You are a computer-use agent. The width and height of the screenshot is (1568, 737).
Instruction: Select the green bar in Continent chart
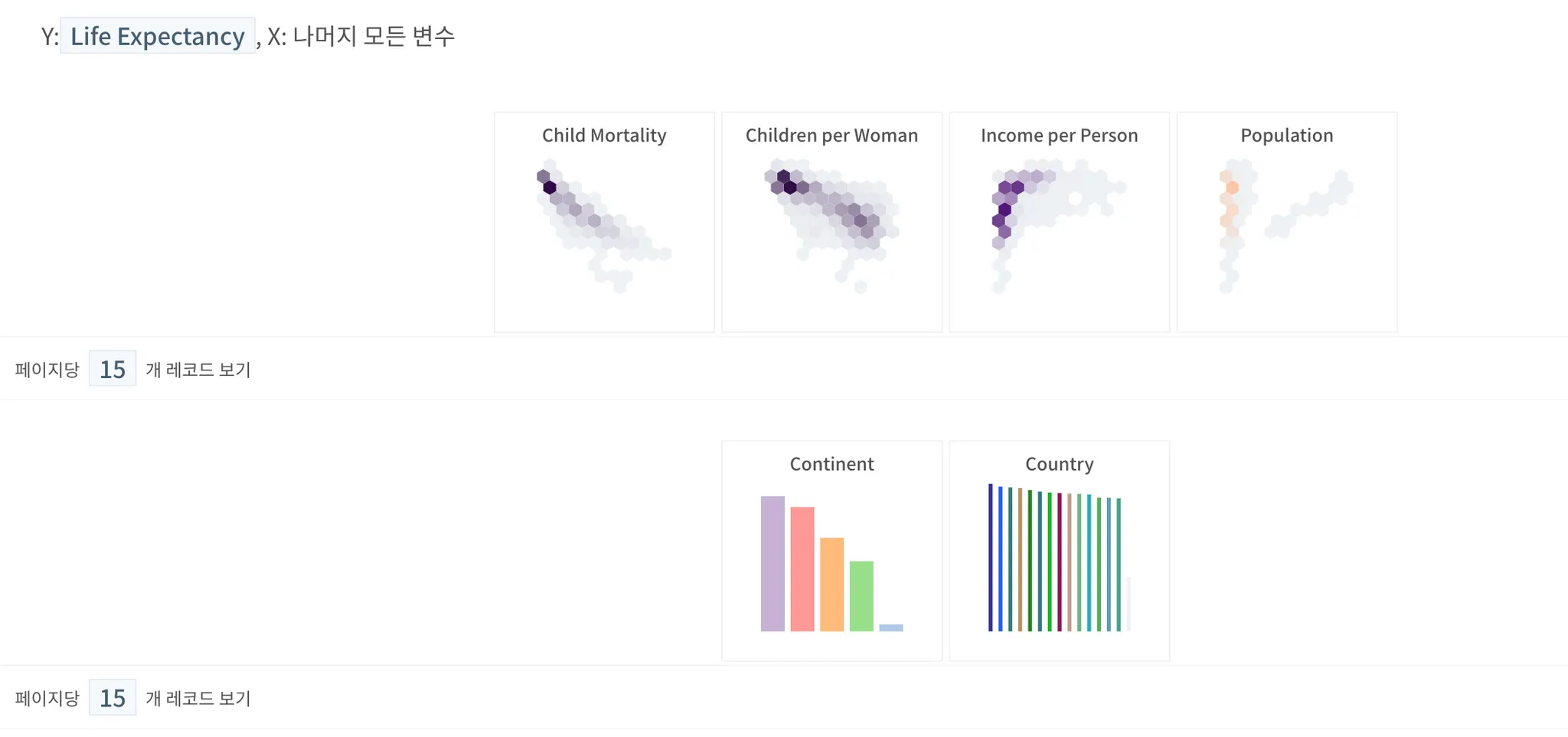coord(861,596)
